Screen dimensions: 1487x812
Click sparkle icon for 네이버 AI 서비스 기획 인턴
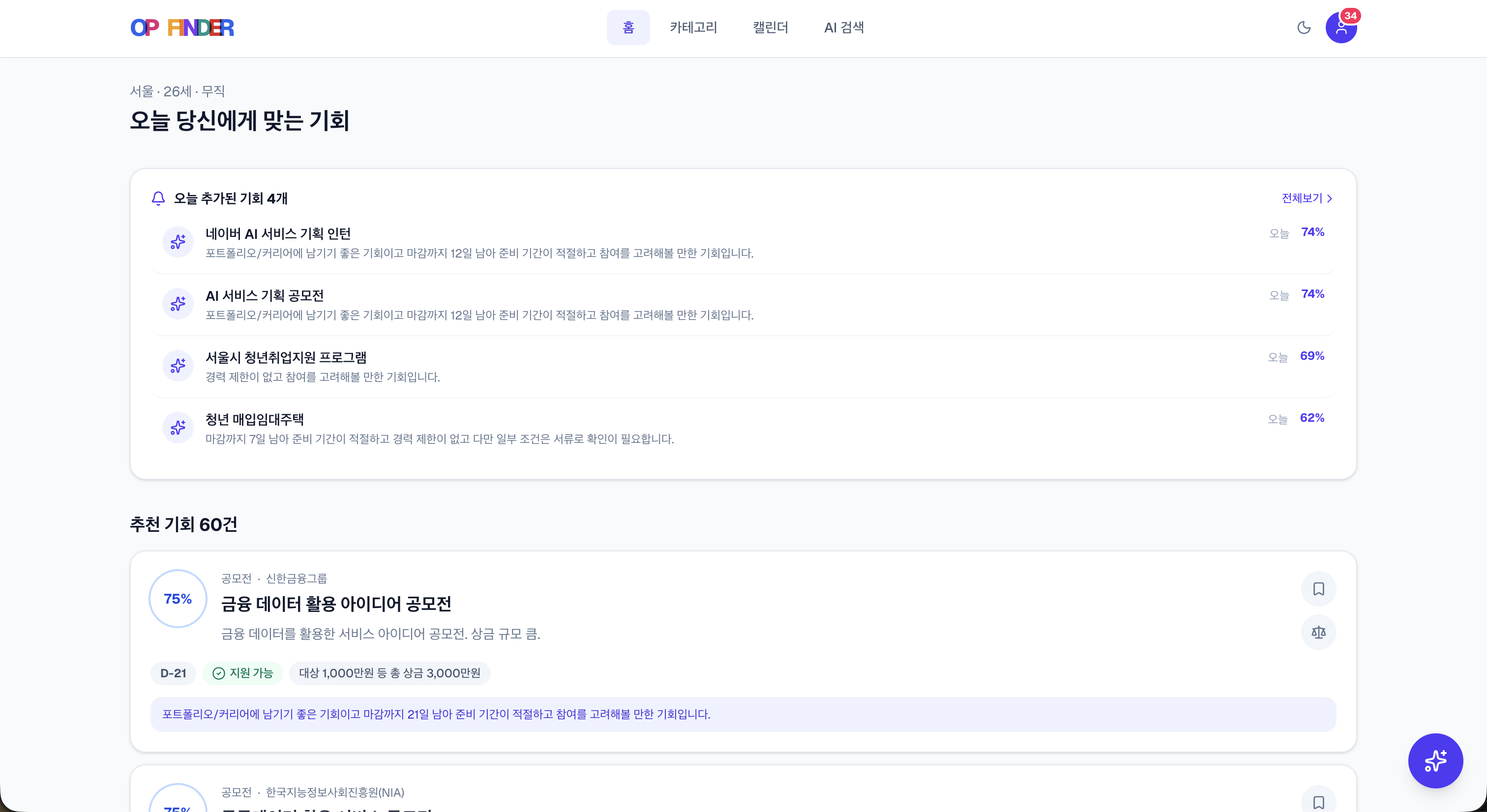pos(178,242)
